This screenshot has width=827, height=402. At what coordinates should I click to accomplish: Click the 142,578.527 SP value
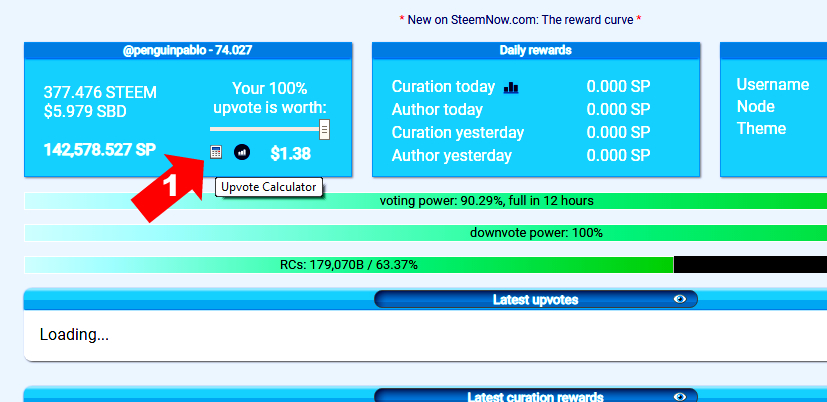point(100,150)
